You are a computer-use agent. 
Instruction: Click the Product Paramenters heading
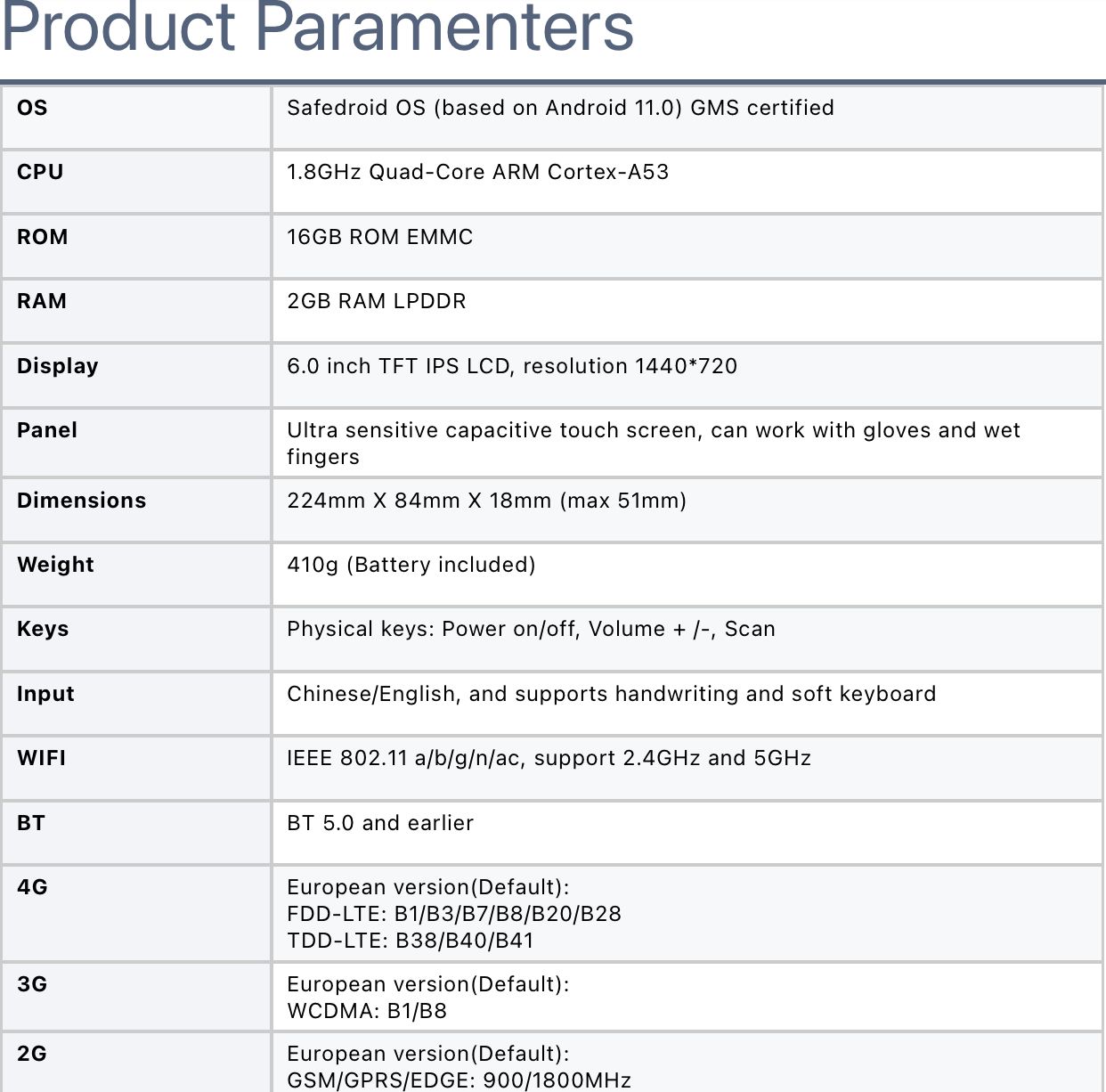pyautogui.click(x=317, y=27)
